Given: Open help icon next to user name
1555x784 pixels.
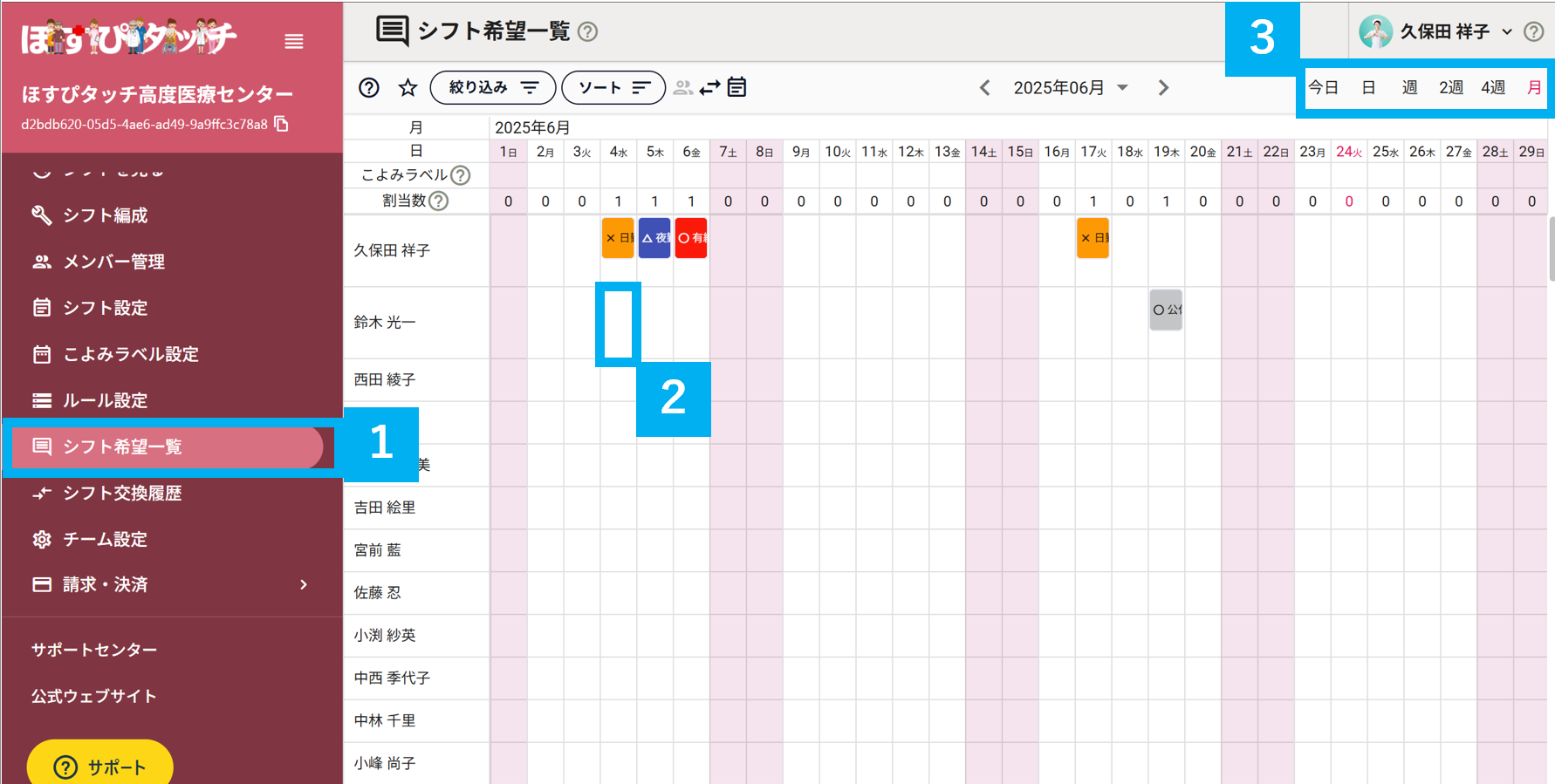Looking at the screenshot, I should pyautogui.click(x=1533, y=32).
